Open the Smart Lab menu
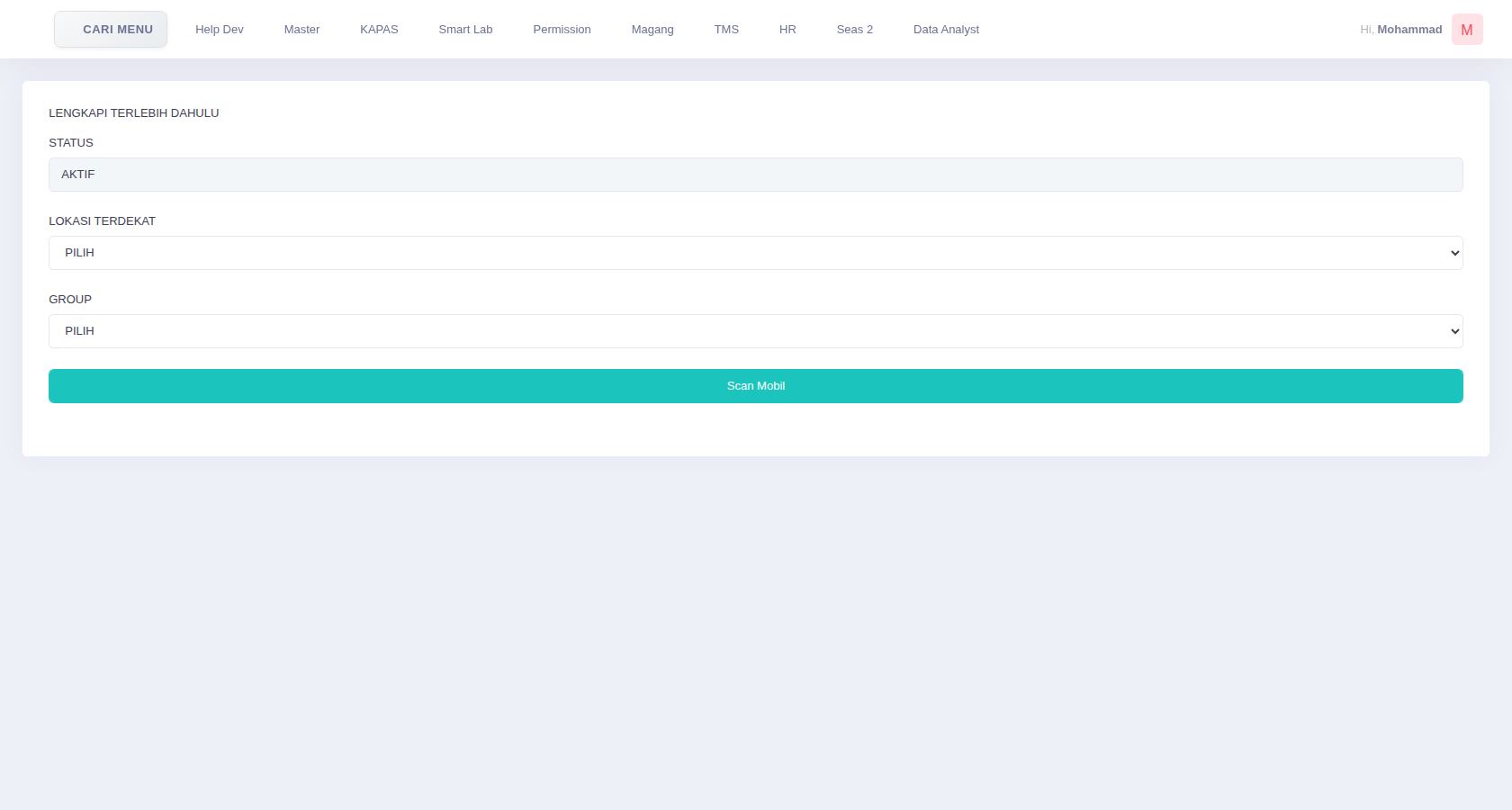This screenshot has width=1512, height=810. coord(465,30)
